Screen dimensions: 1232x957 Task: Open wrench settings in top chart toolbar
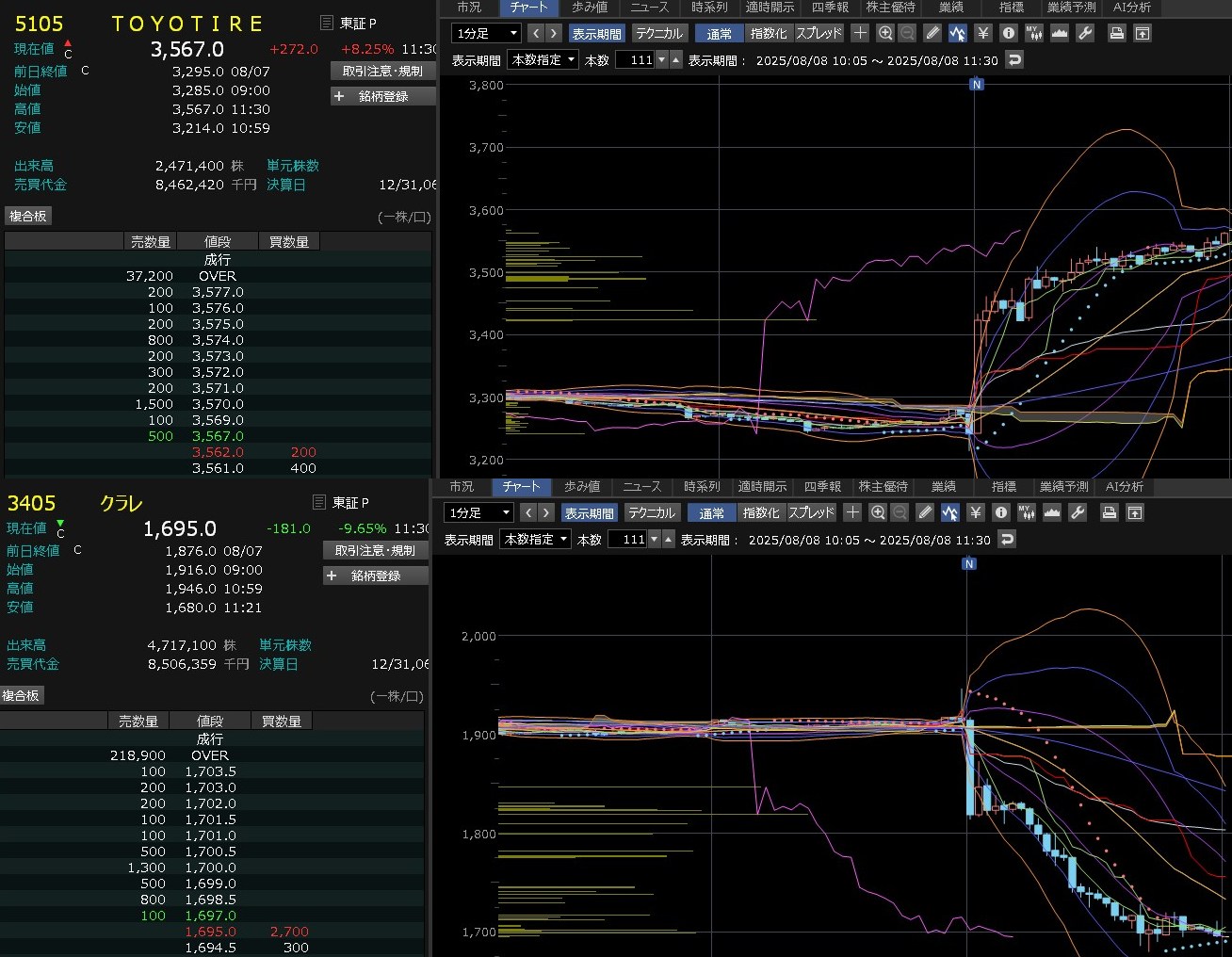(x=1085, y=33)
